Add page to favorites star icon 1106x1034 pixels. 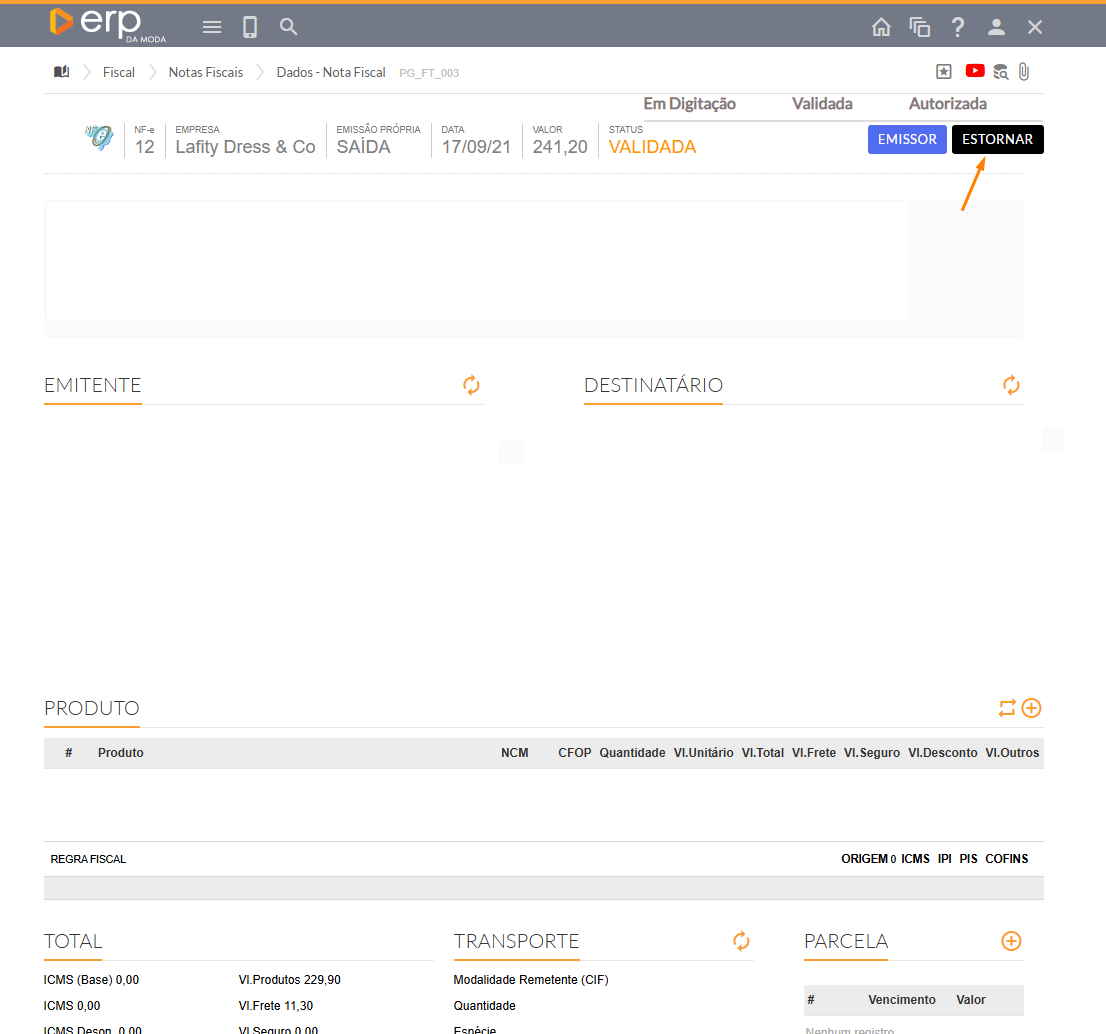pyautogui.click(x=943, y=71)
